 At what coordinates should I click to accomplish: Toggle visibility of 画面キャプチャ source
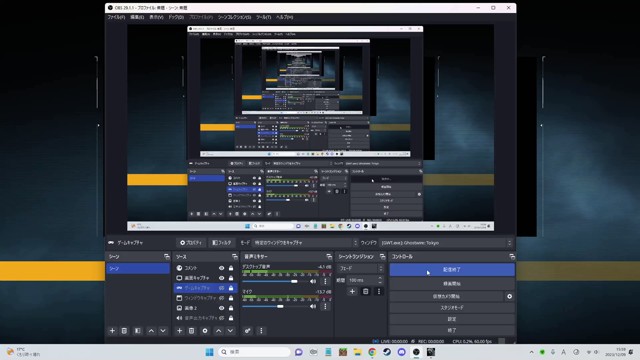click(221, 278)
